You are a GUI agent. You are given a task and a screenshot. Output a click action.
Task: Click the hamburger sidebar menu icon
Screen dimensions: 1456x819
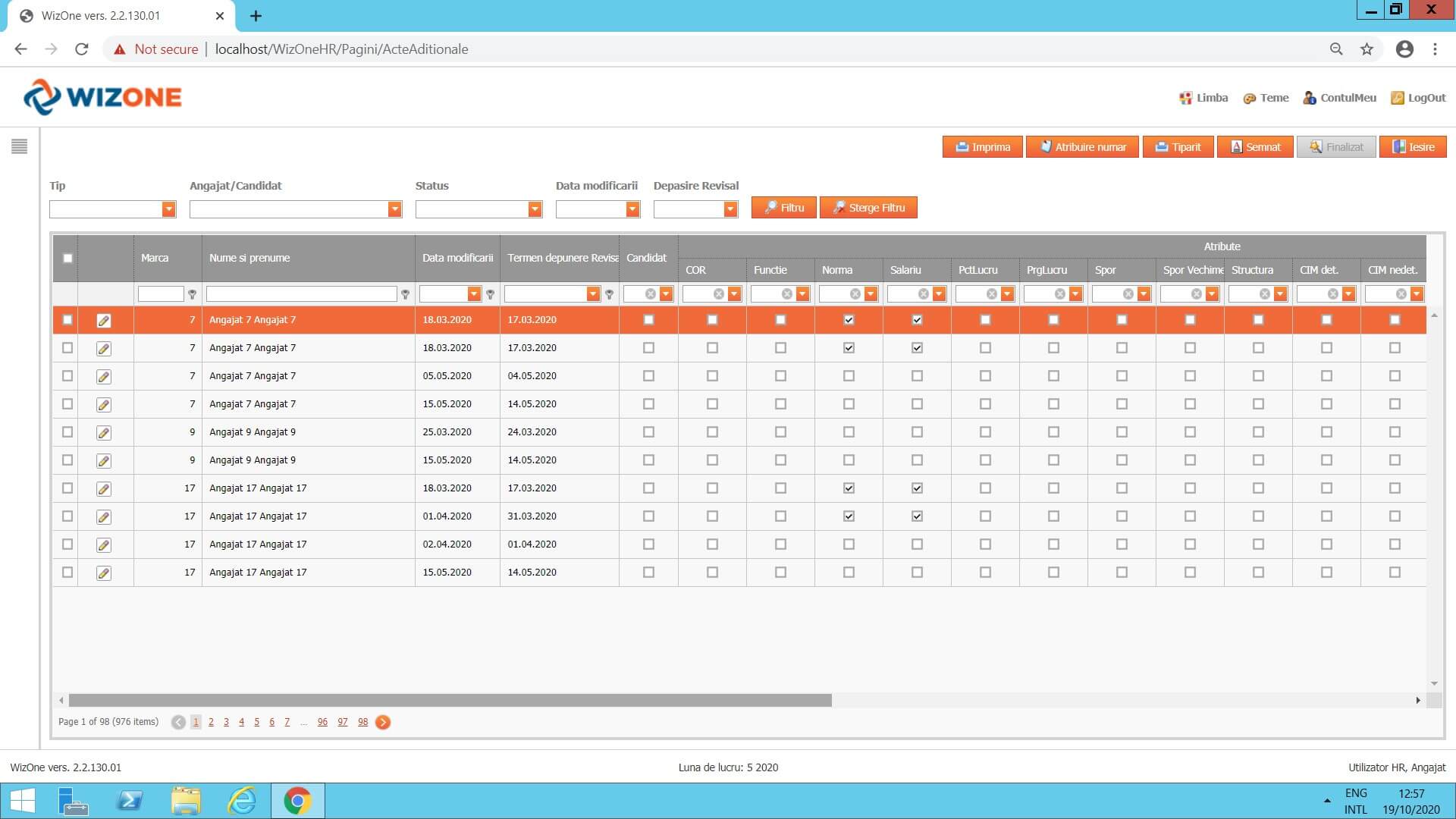click(x=20, y=146)
